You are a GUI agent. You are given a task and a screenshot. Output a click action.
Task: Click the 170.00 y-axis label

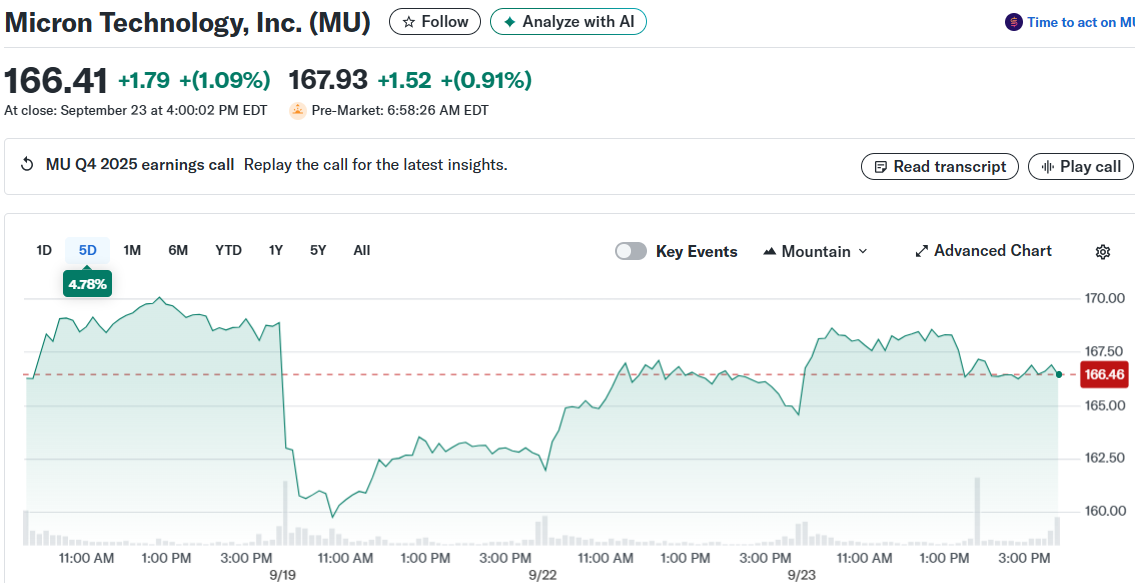coord(1103,298)
